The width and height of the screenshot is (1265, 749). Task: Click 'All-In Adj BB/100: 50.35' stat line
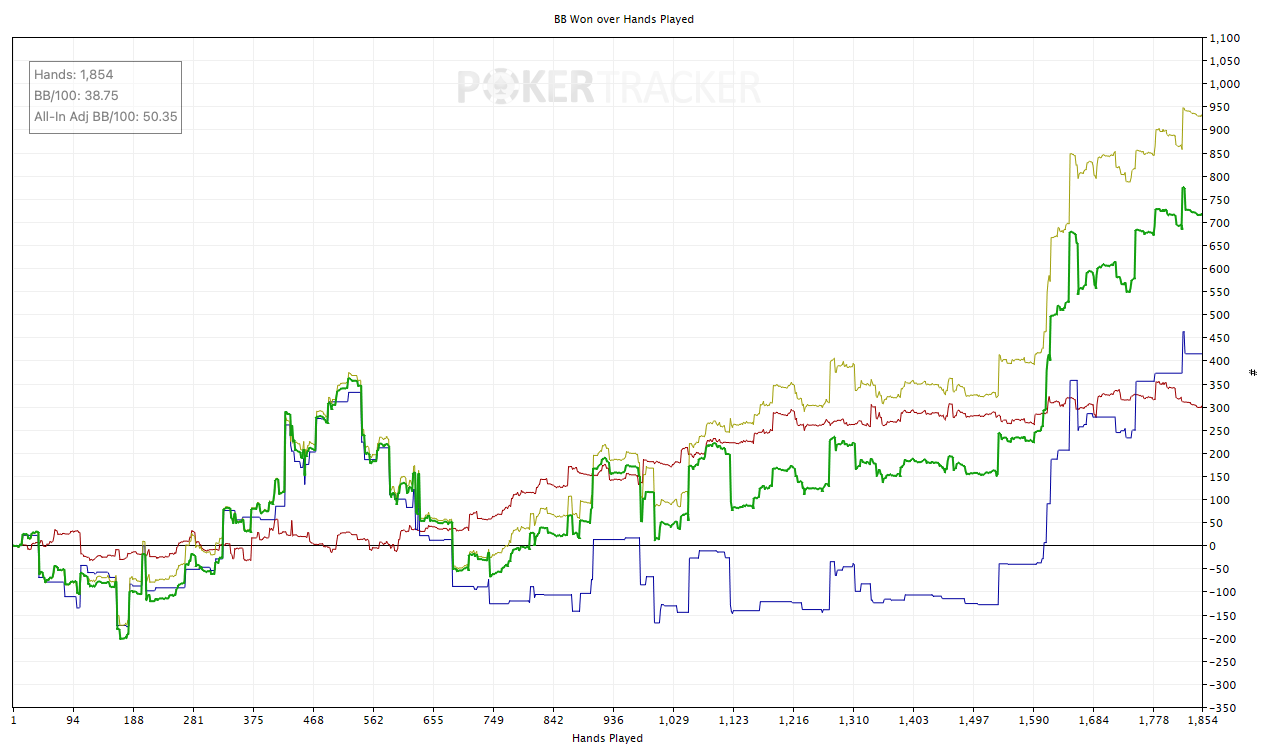105,117
